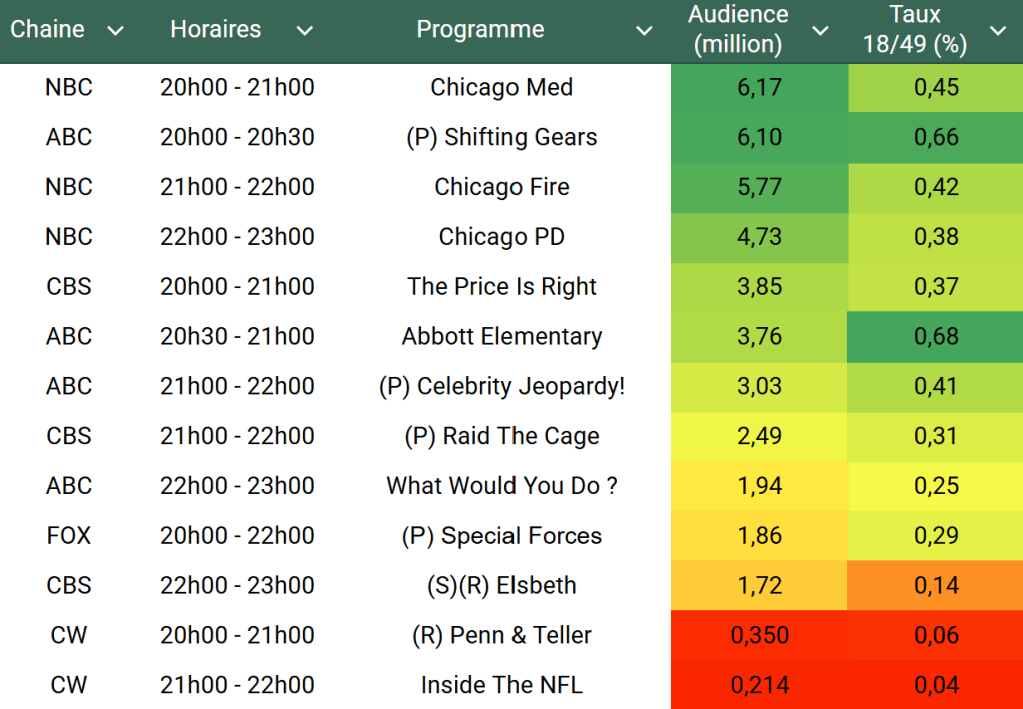Select the dark green 0,68 rating cell

(x=936, y=337)
